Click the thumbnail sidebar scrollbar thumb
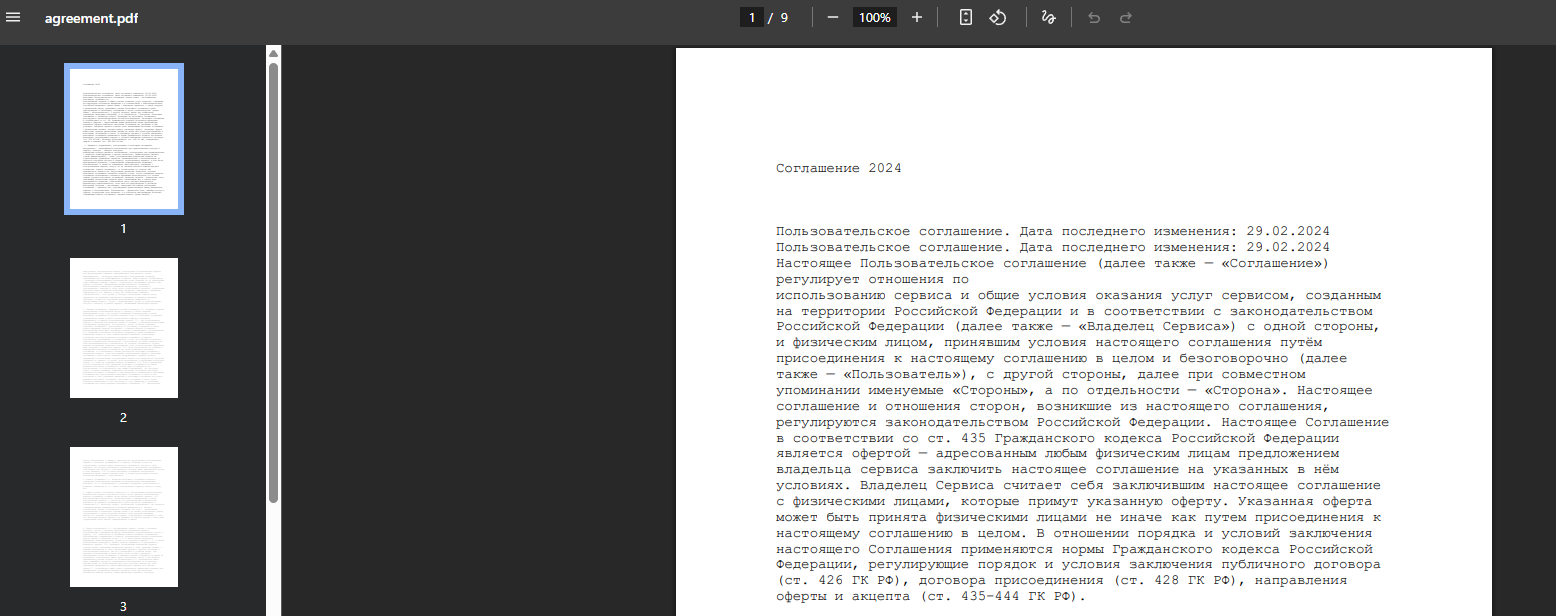 tap(273, 280)
